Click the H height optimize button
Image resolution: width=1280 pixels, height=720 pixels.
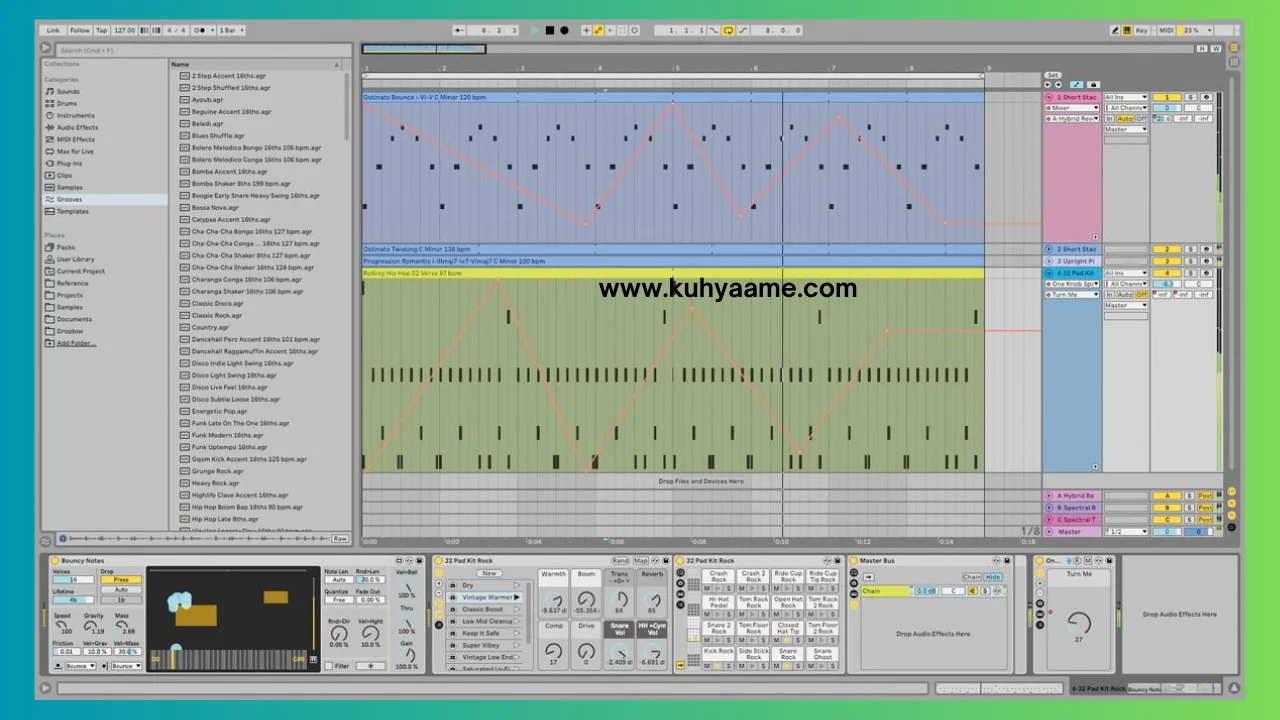[x=1203, y=48]
